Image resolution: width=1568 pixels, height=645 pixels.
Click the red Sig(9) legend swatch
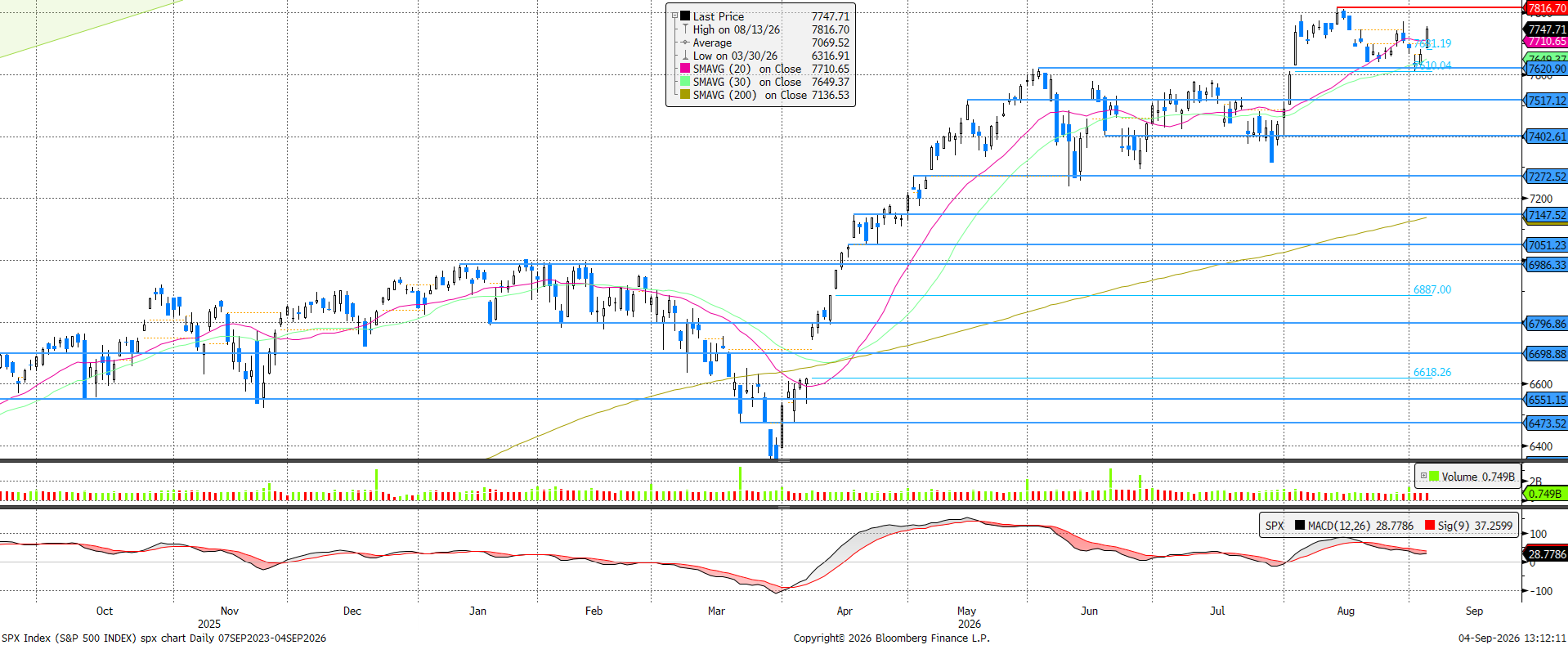tap(1430, 526)
